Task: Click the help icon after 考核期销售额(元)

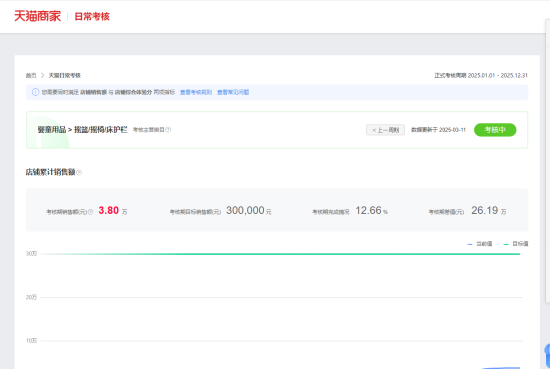Action: click(x=90, y=212)
